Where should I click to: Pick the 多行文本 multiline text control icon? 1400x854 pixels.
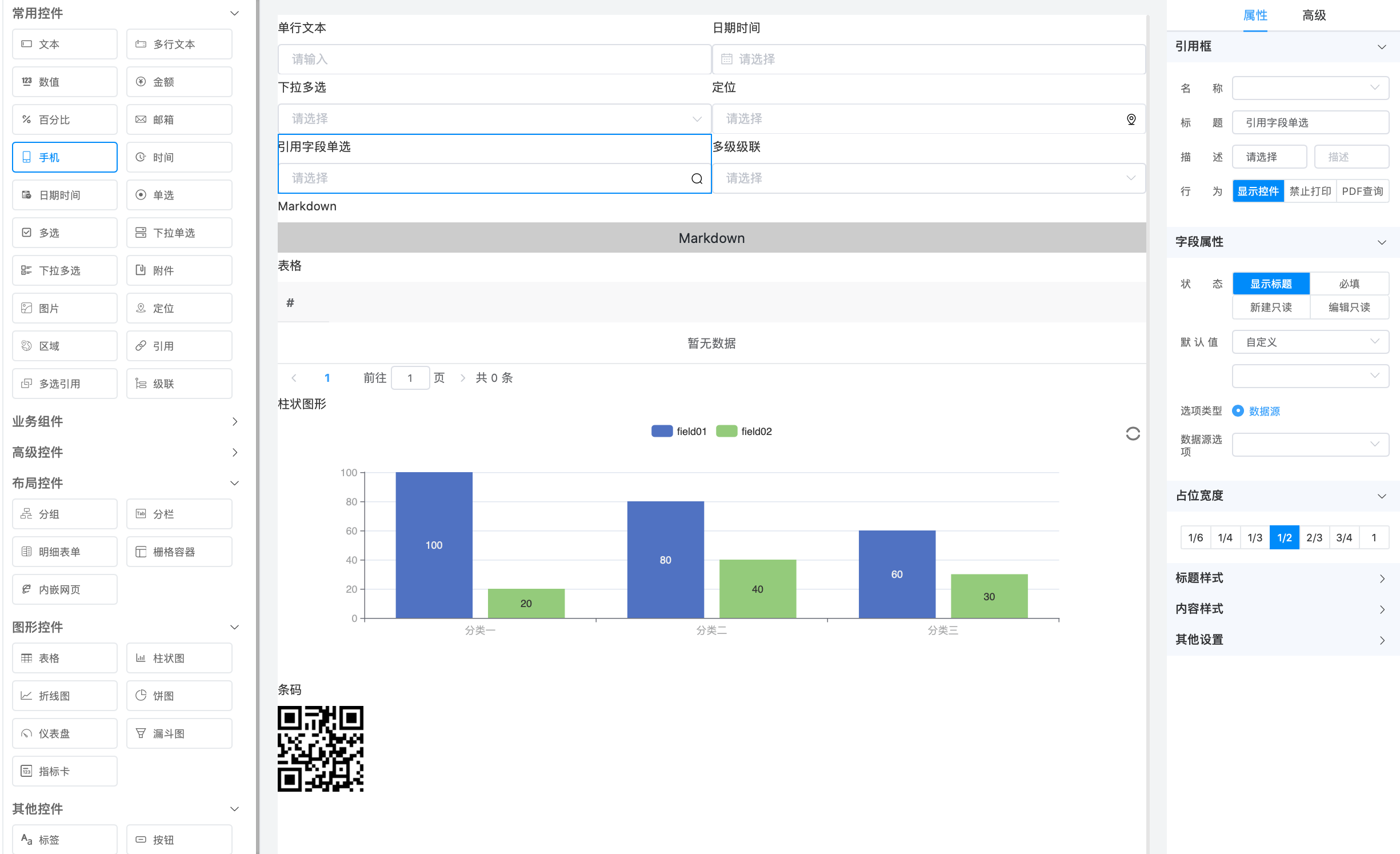pyautogui.click(x=141, y=44)
